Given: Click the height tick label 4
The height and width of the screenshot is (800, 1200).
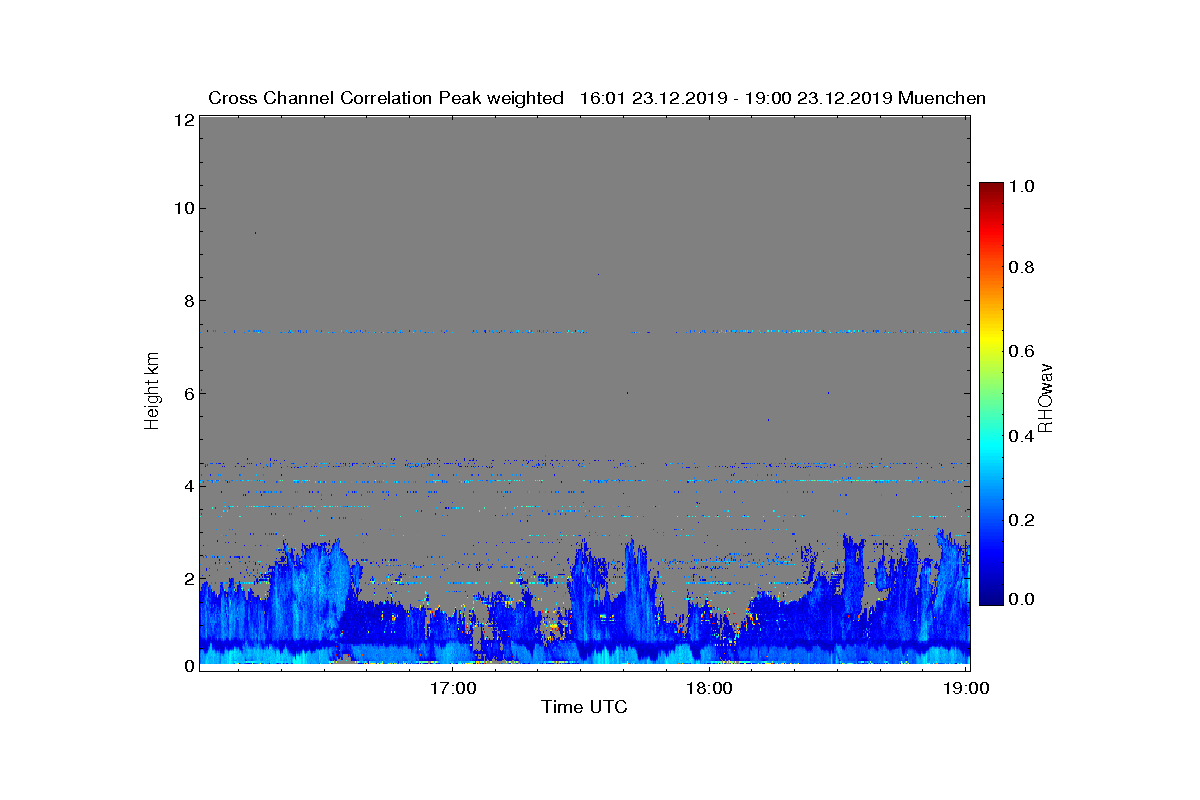Looking at the screenshot, I should click(x=187, y=486).
